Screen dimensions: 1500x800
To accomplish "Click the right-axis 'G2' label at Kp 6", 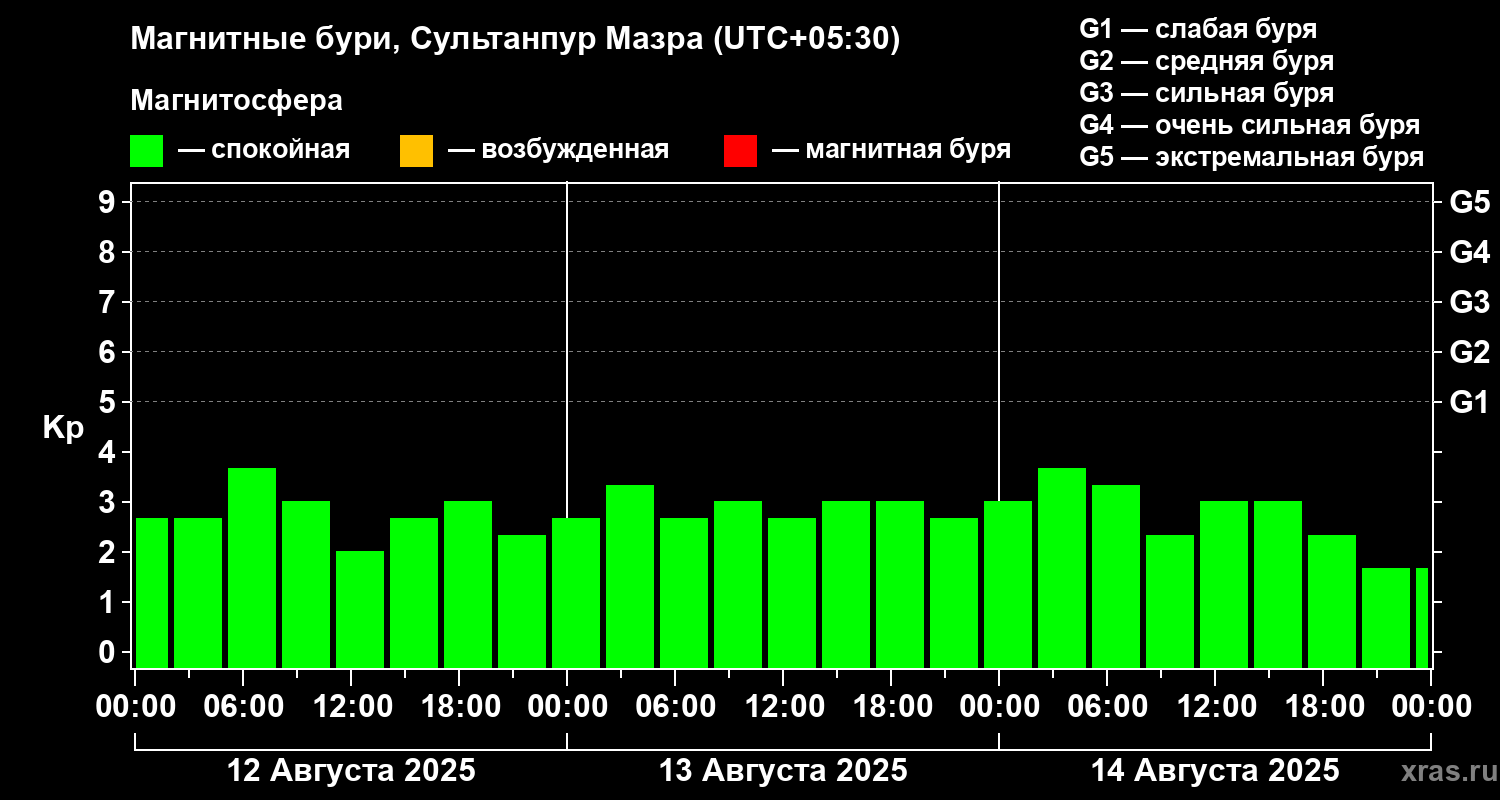I will click(1469, 352).
